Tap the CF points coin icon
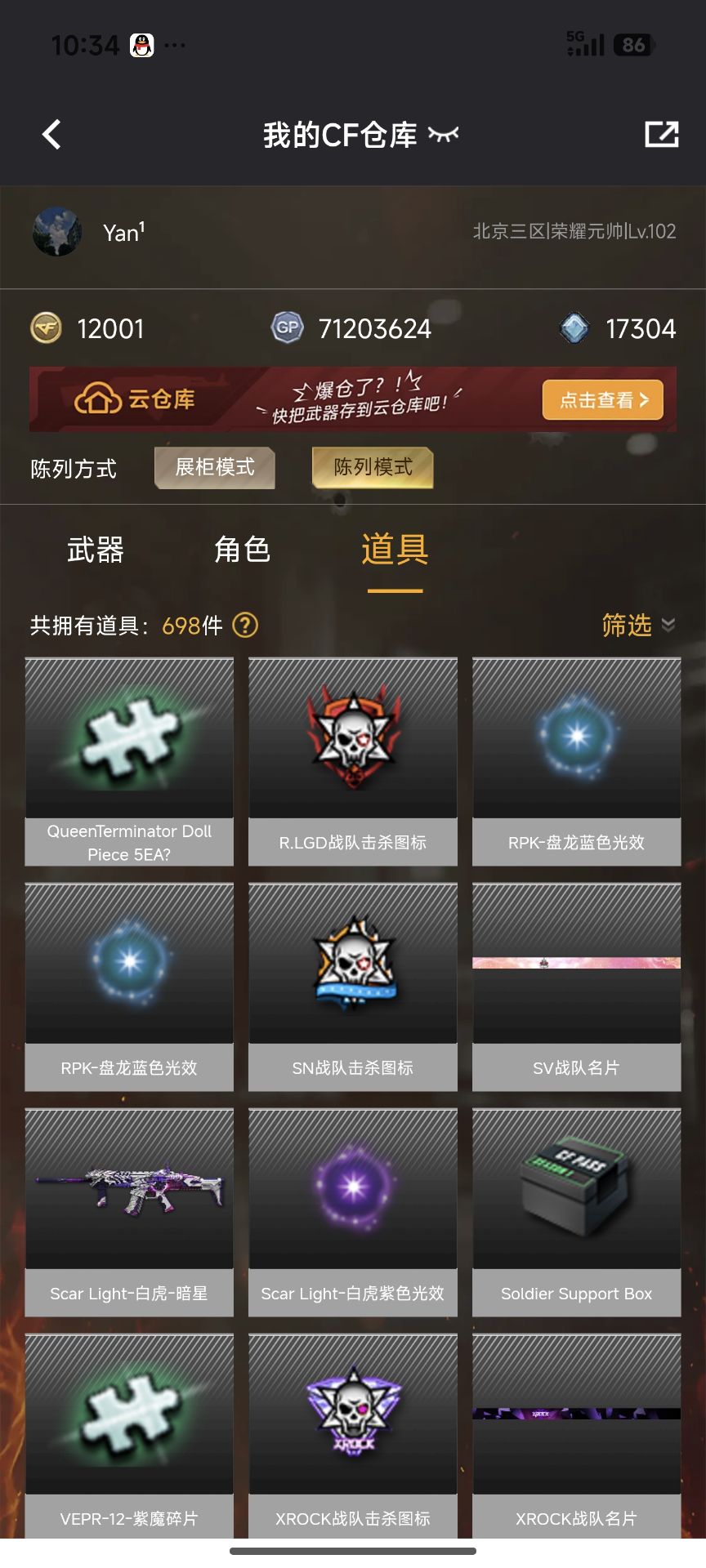This screenshot has width=706, height=1568. click(46, 328)
